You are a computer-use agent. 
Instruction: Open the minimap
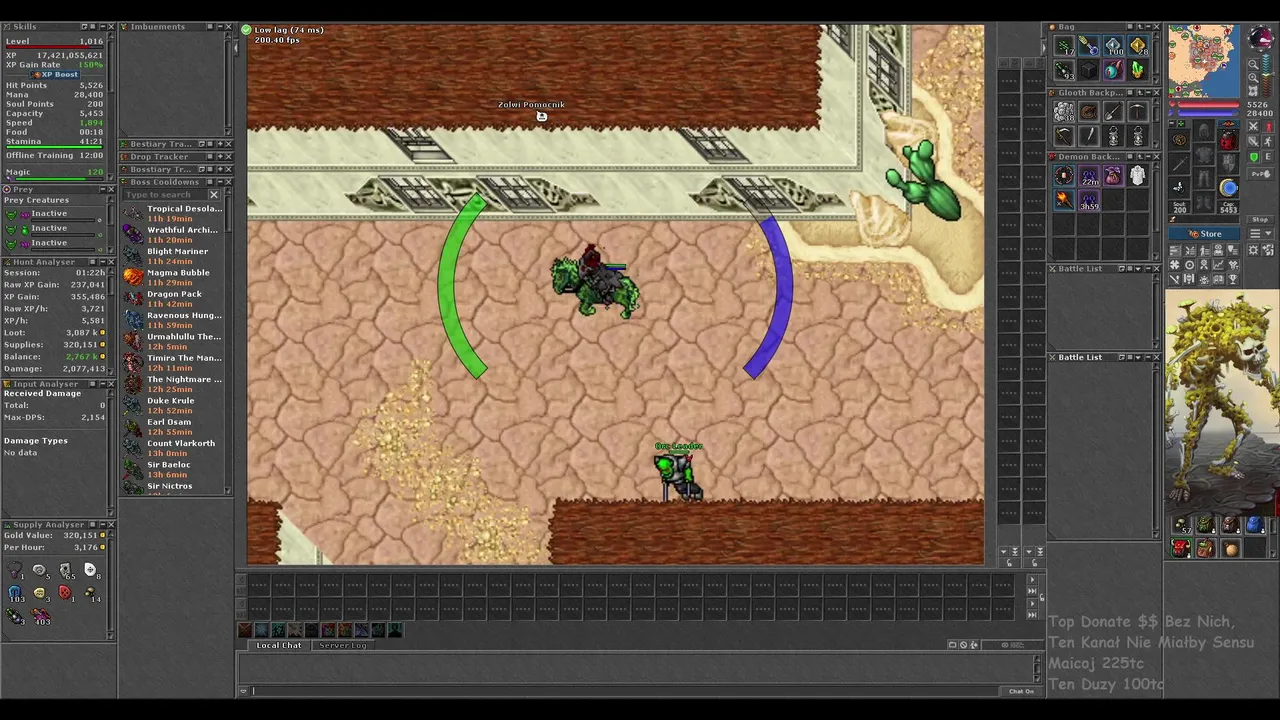1204,61
